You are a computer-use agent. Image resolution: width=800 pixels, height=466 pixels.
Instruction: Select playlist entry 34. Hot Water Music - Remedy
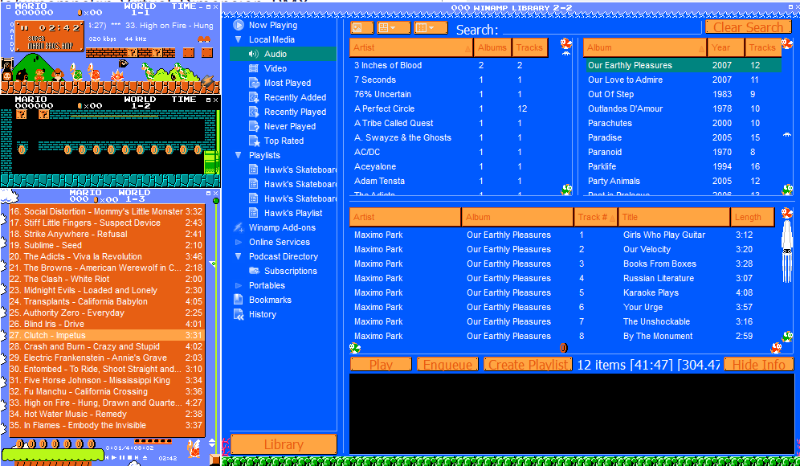(x=107, y=414)
